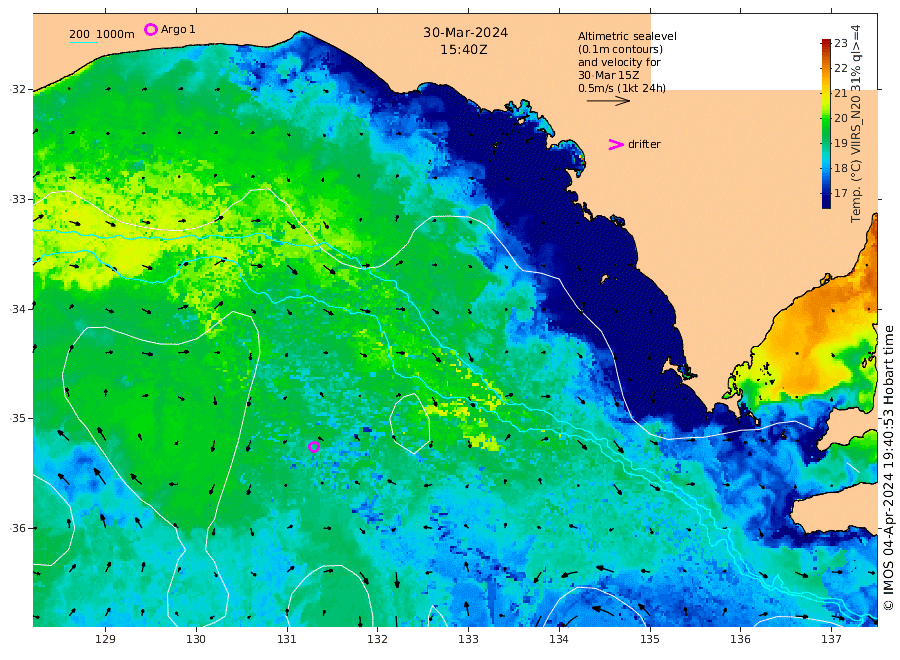
Task: Click the colorbar tick label 23
Action: 841,43
